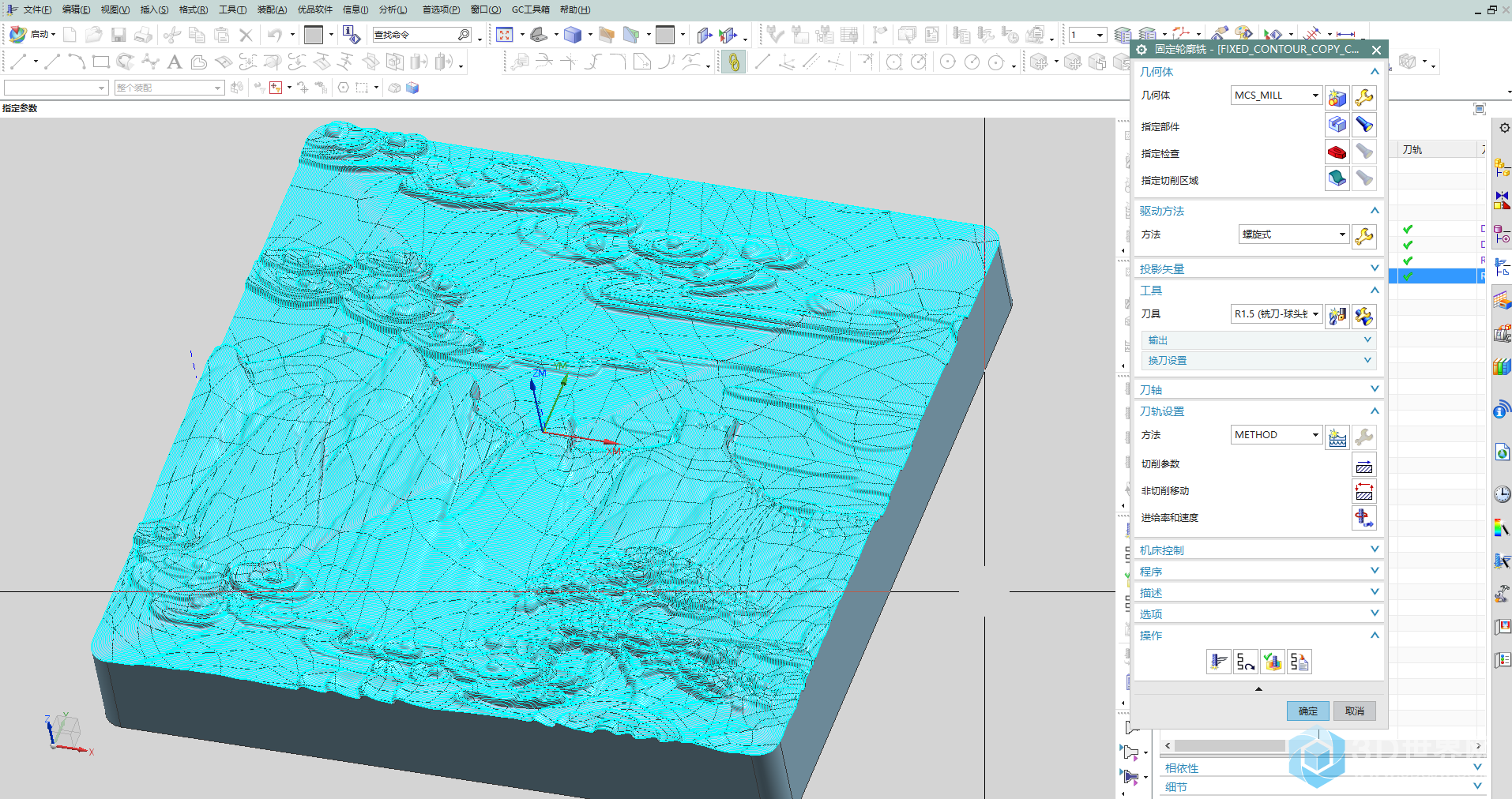This screenshot has height=799, width=1512.
Task: Click the text 'A' tool icon
Action: pyautogui.click(x=175, y=62)
